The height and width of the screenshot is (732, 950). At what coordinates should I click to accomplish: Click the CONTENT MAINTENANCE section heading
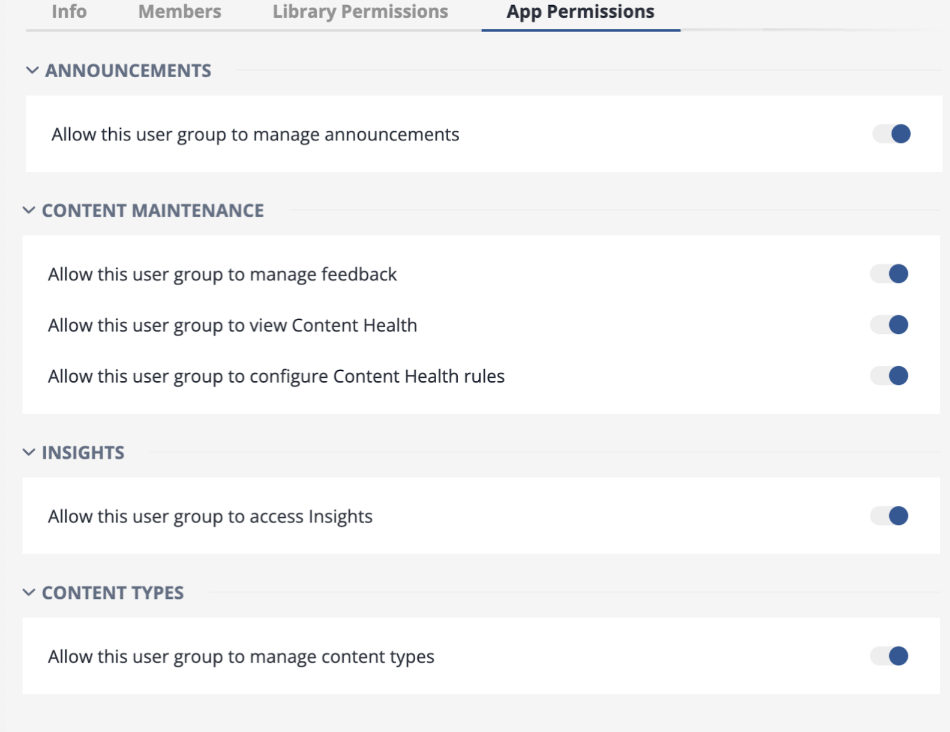coord(153,211)
